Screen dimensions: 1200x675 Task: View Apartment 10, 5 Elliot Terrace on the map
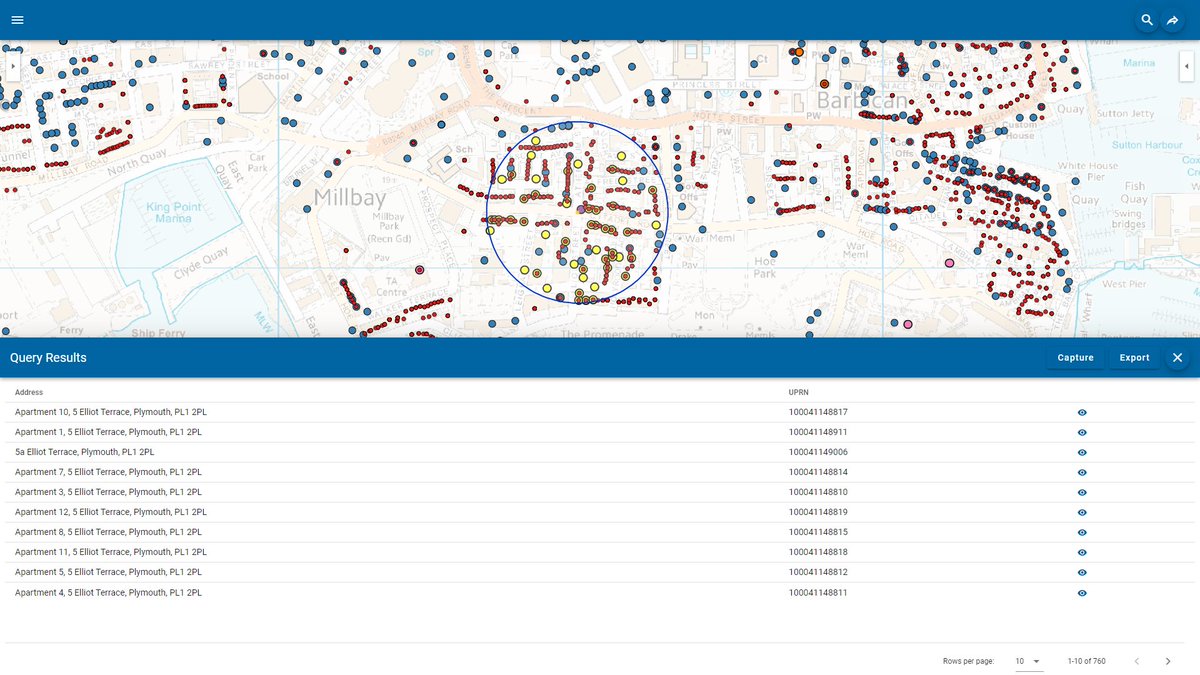1081,411
